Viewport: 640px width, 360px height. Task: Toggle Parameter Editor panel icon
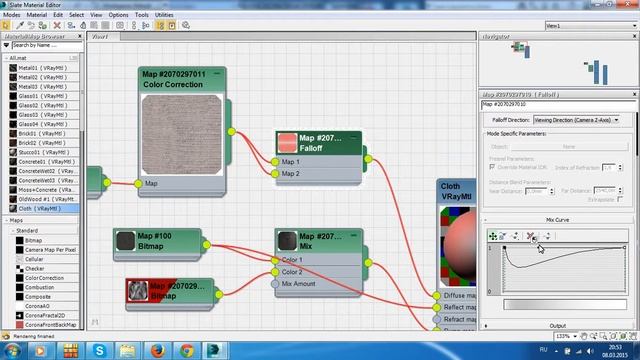point(172,25)
